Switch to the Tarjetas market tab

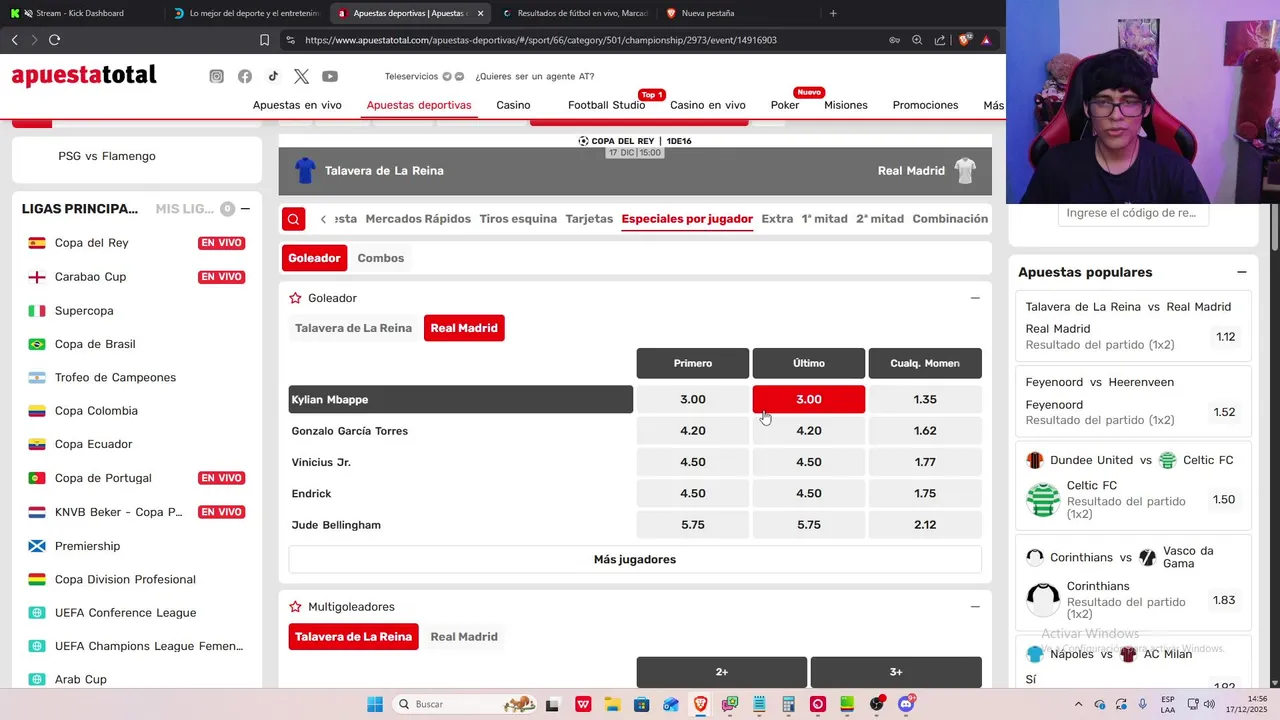(x=589, y=219)
